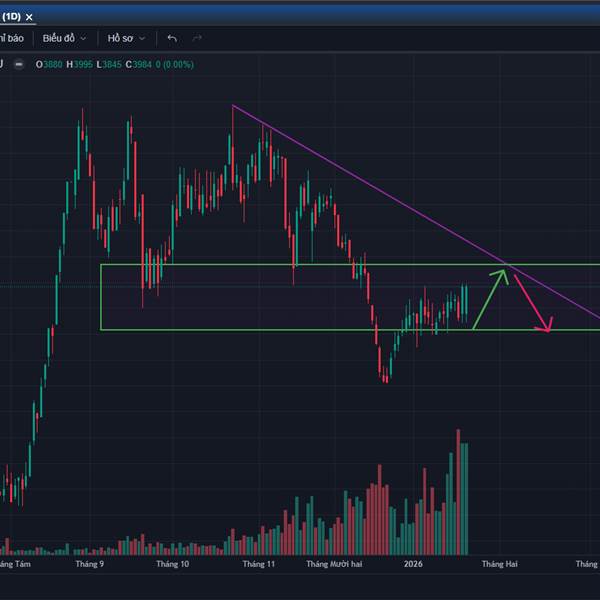
Task: Open the Chỉ báo indicators button
Action: coord(10,38)
